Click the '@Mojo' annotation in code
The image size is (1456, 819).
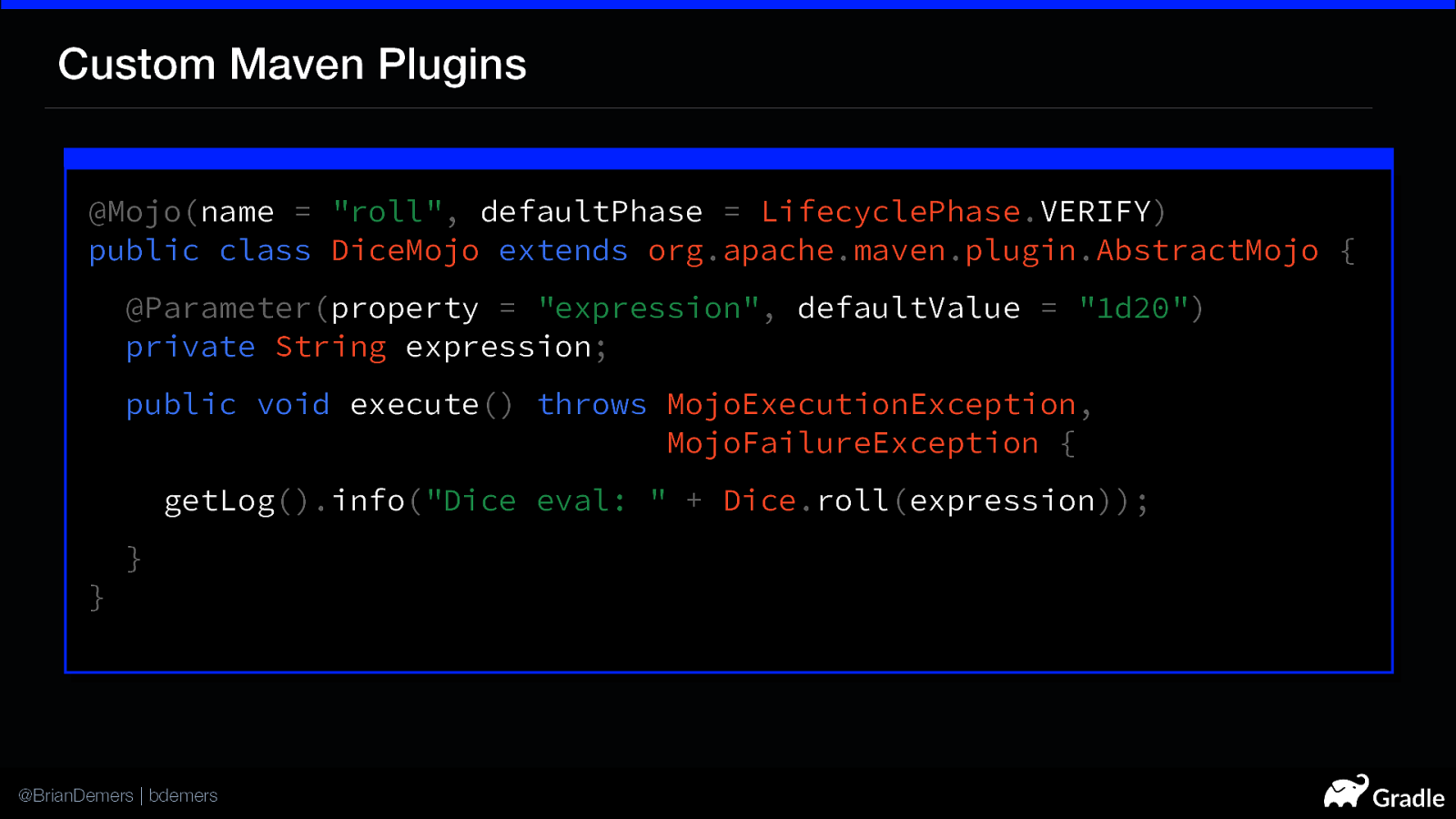[136, 212]
